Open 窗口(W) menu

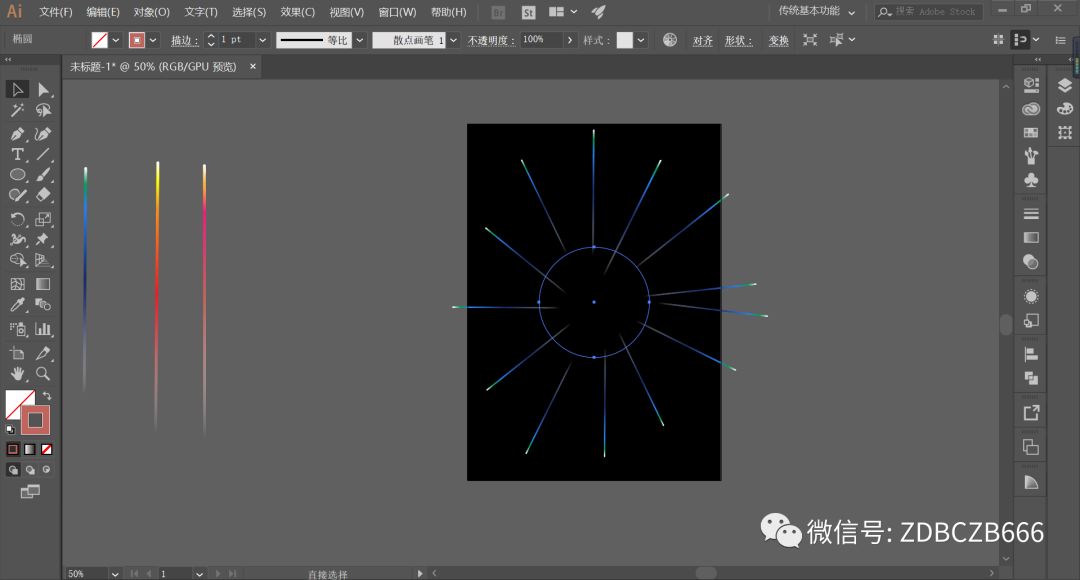(x=397, y=12)
